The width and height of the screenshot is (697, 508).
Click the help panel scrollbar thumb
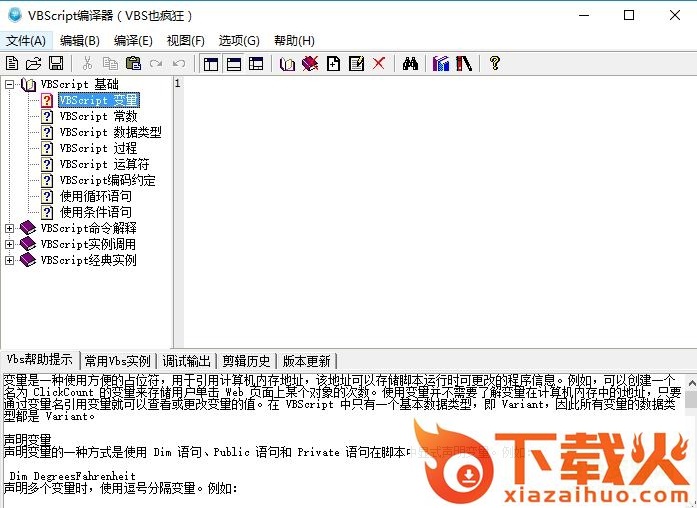tap(691, 400)
